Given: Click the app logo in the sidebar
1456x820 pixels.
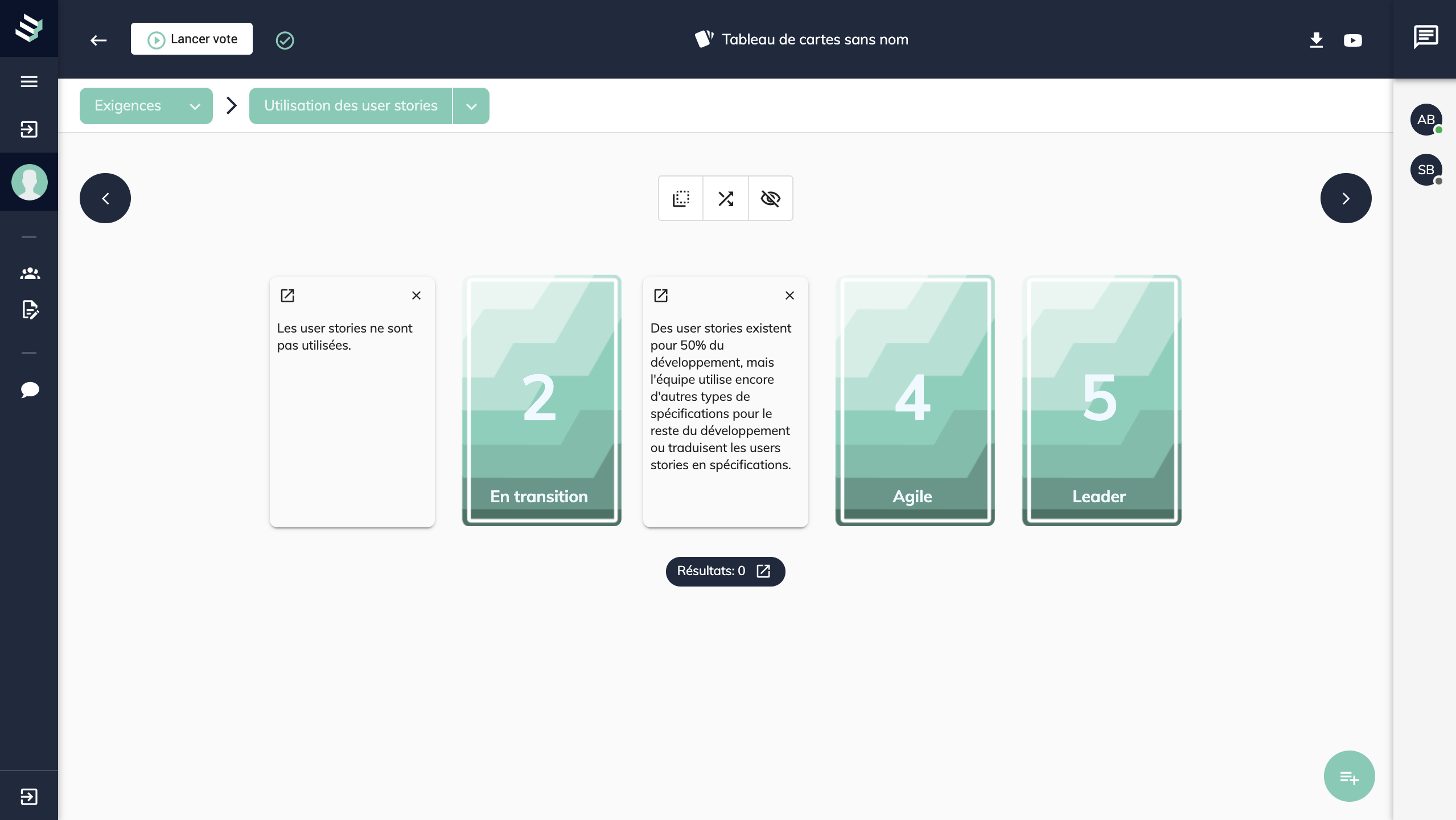Looking at the screenshot, I should point(28,28).
